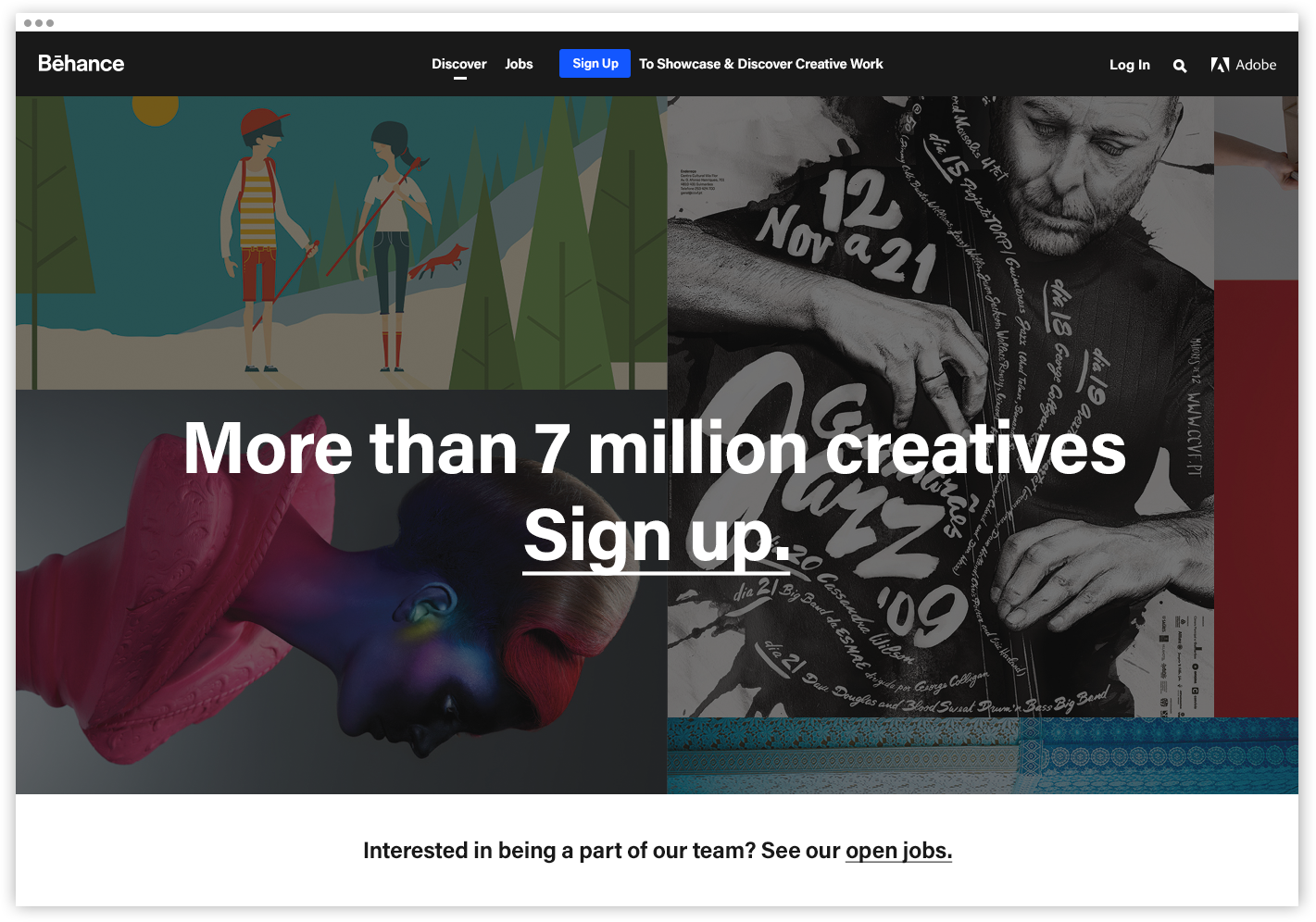The image size is (1316, 922).
Task: Click the 'More than 7 million creatives' headline
Action: coord(655,449)
